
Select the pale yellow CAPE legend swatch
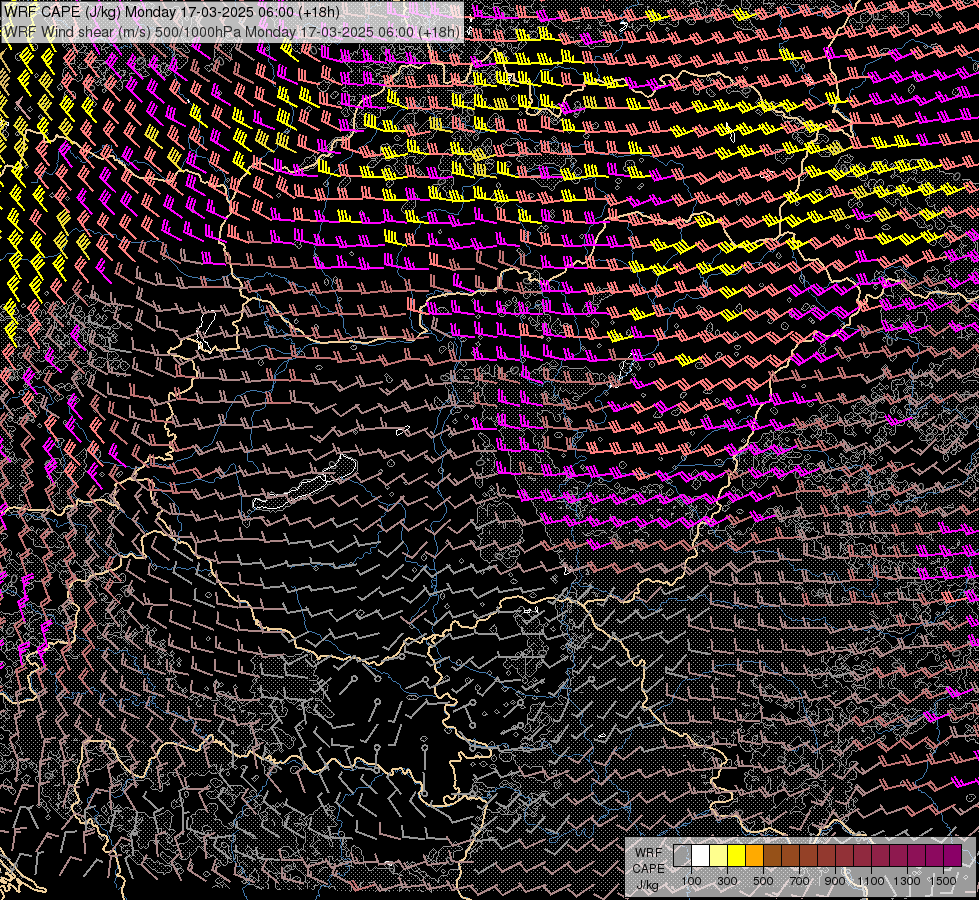click(719, 855)
